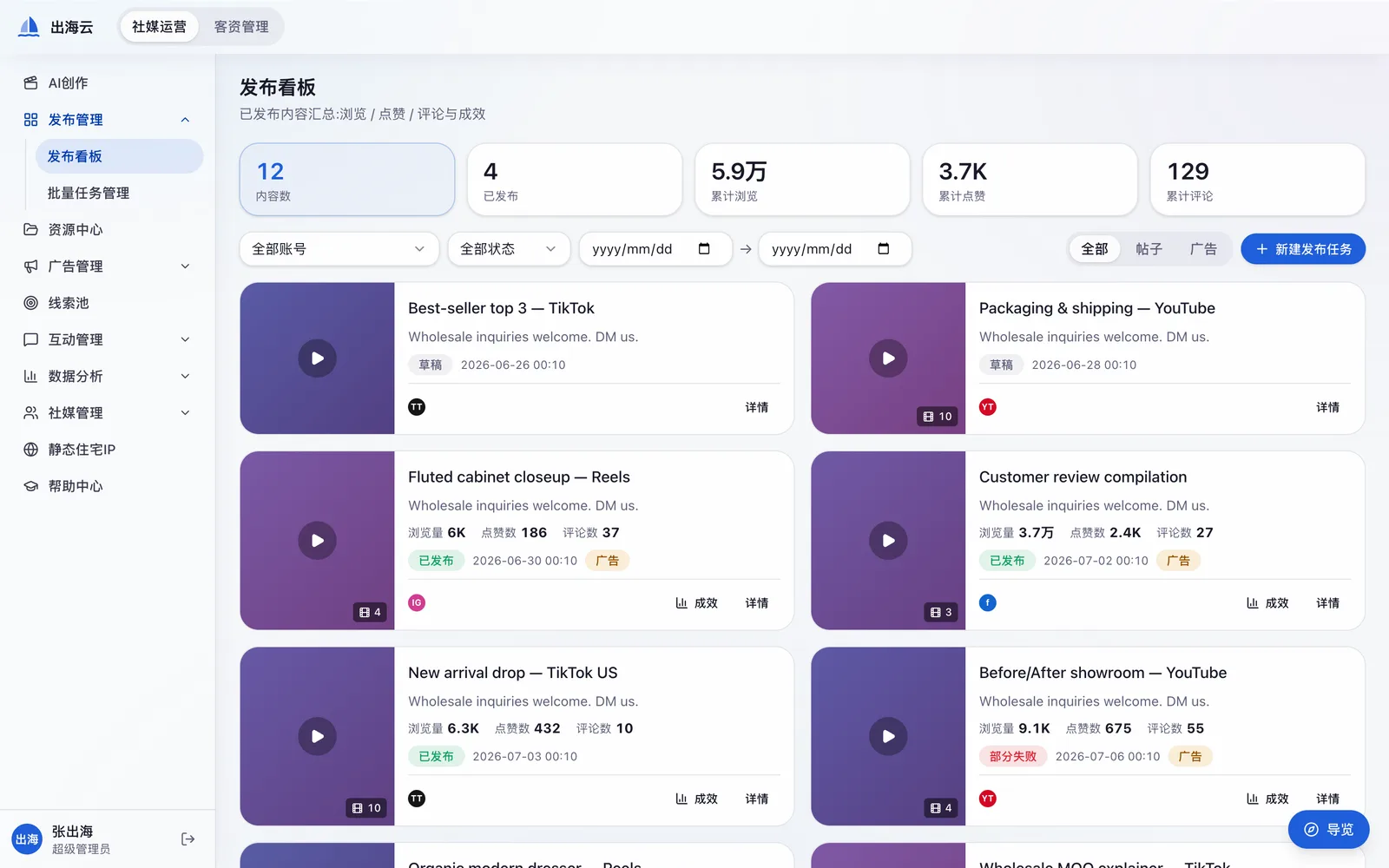Viewport: 1389px width, 868px height.
Task: Select the 广告 filter tab
Action: [x=1203, y=249]
